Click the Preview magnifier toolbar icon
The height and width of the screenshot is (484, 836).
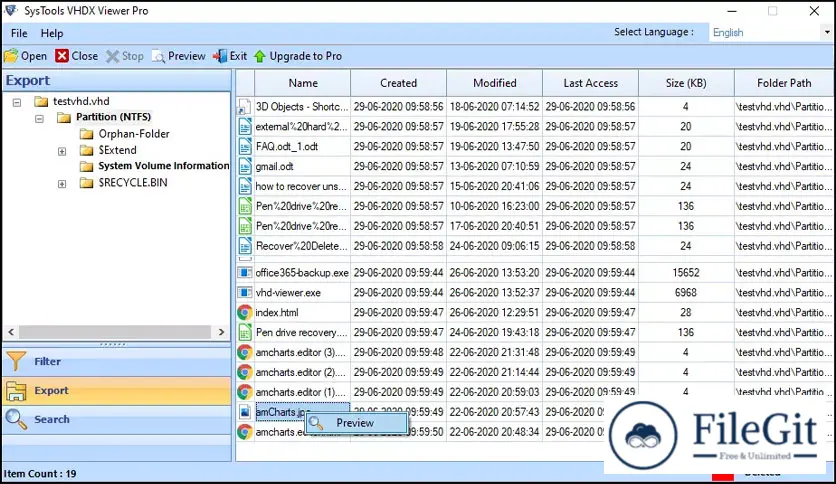(x=159, y=56)
